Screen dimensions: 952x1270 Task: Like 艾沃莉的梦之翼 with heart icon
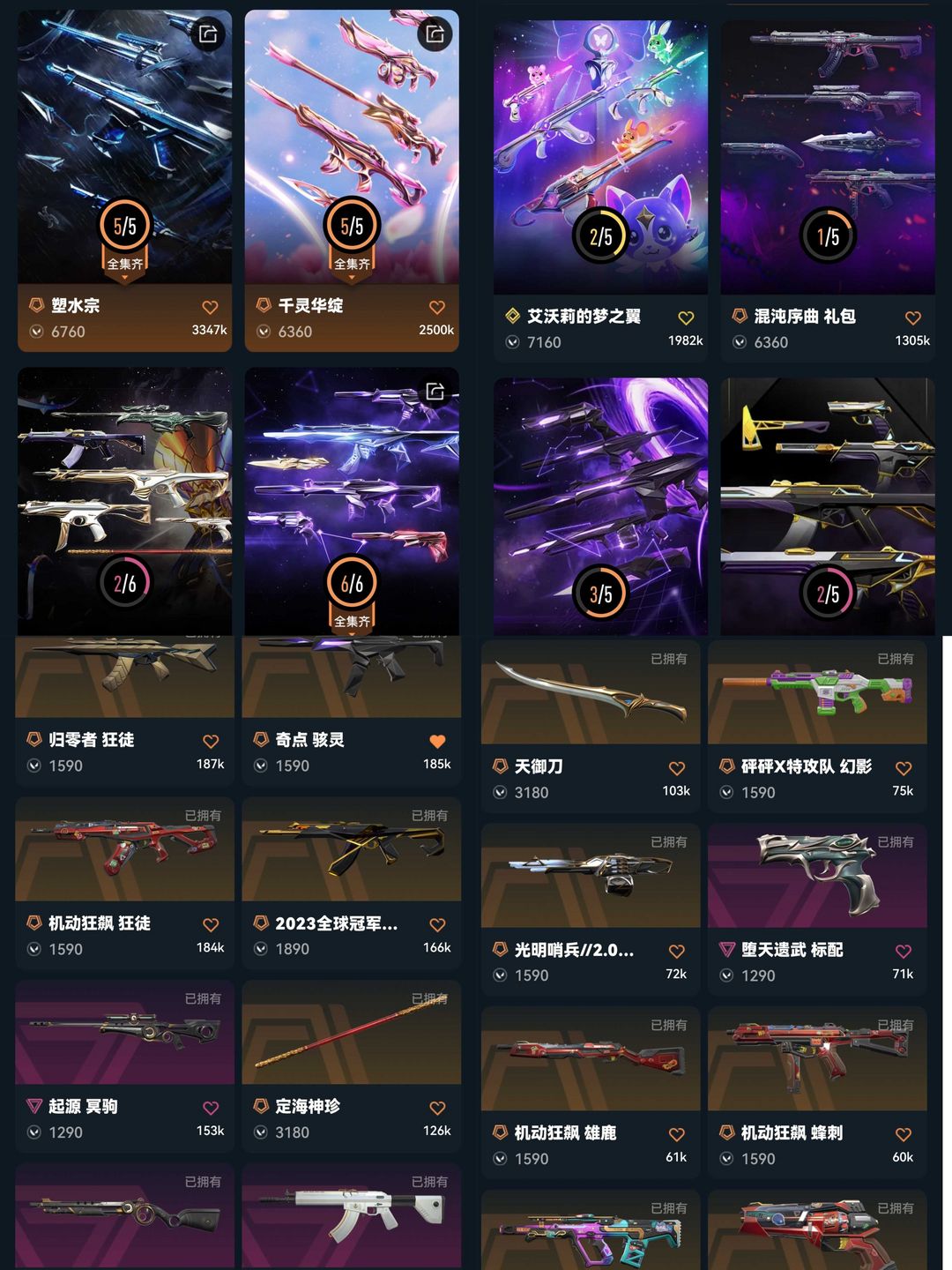pyautogui.click(x=686, y=317)
